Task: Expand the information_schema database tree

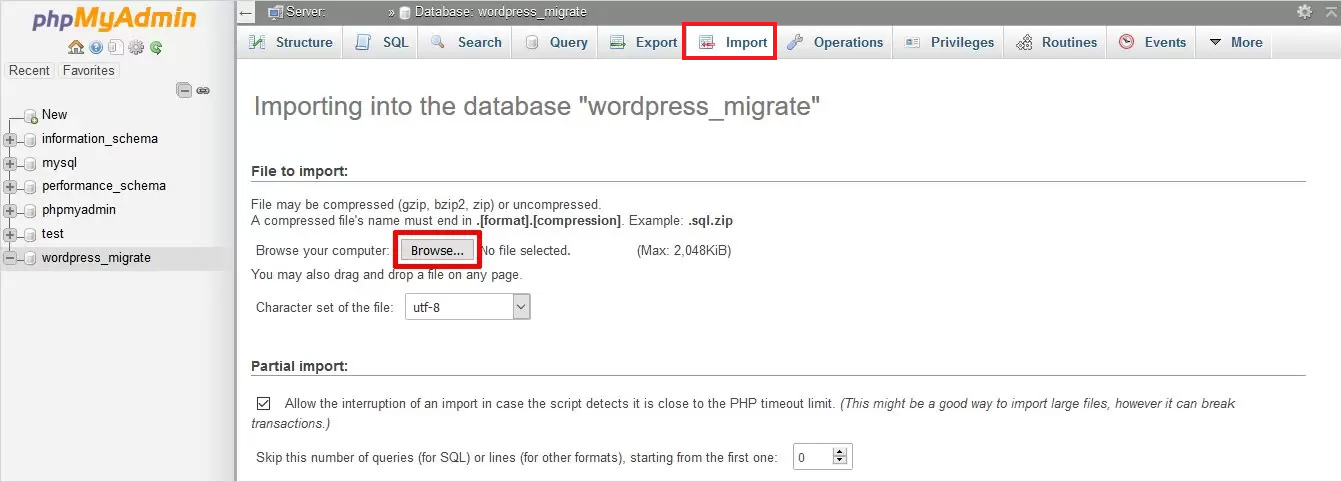Action: click(10, 139)
